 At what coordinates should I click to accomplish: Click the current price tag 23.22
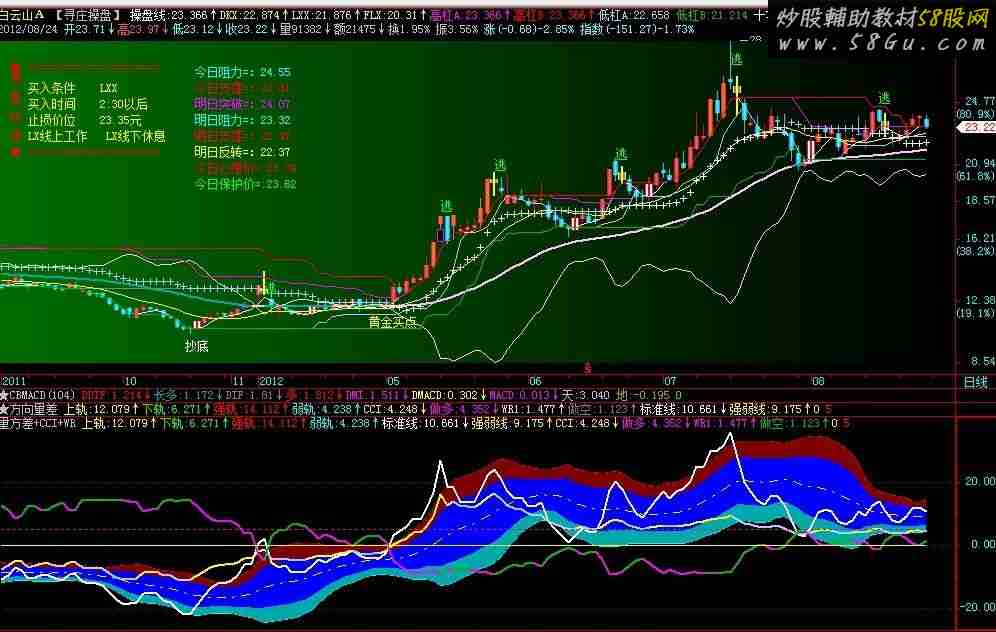point(977,127)
